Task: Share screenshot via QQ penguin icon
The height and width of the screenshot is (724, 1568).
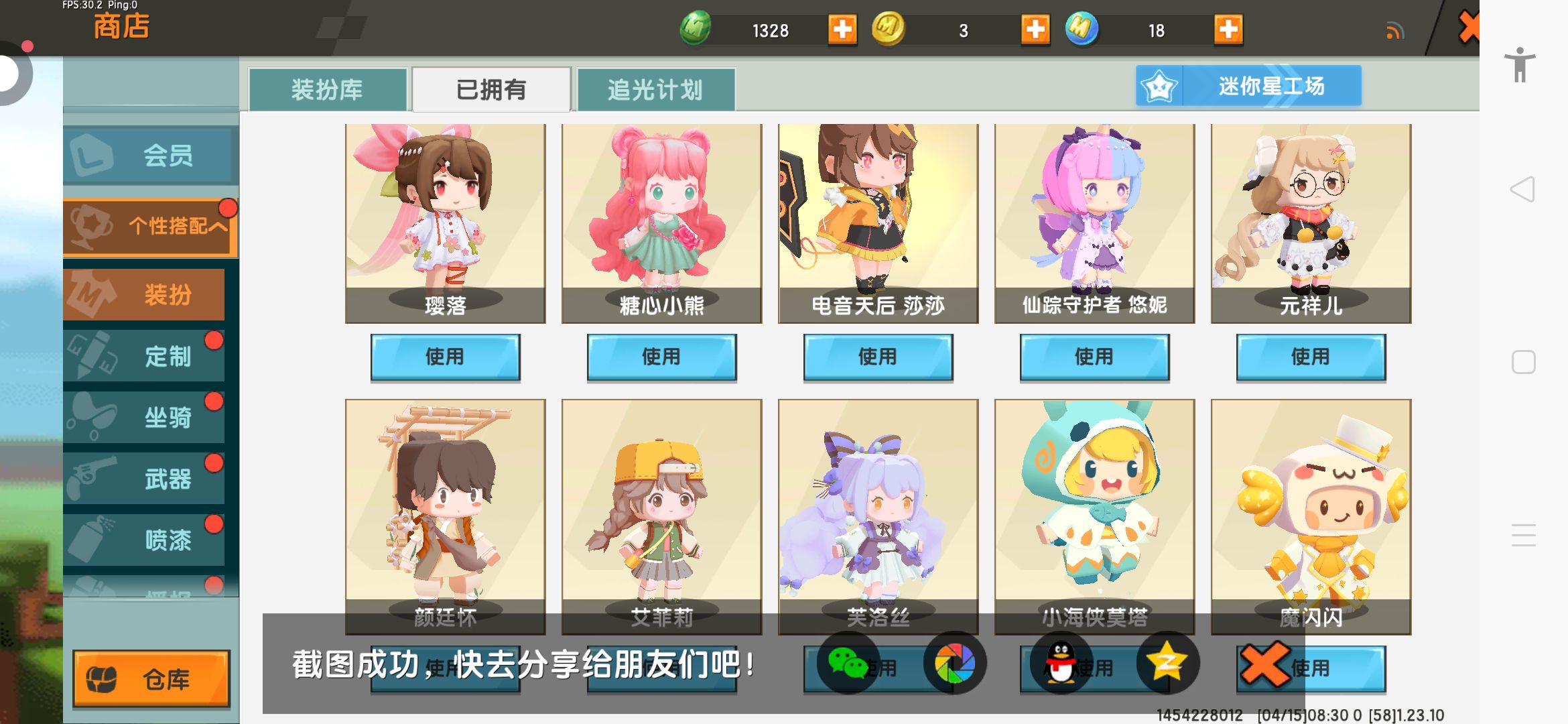Action: coord(1061,663)
